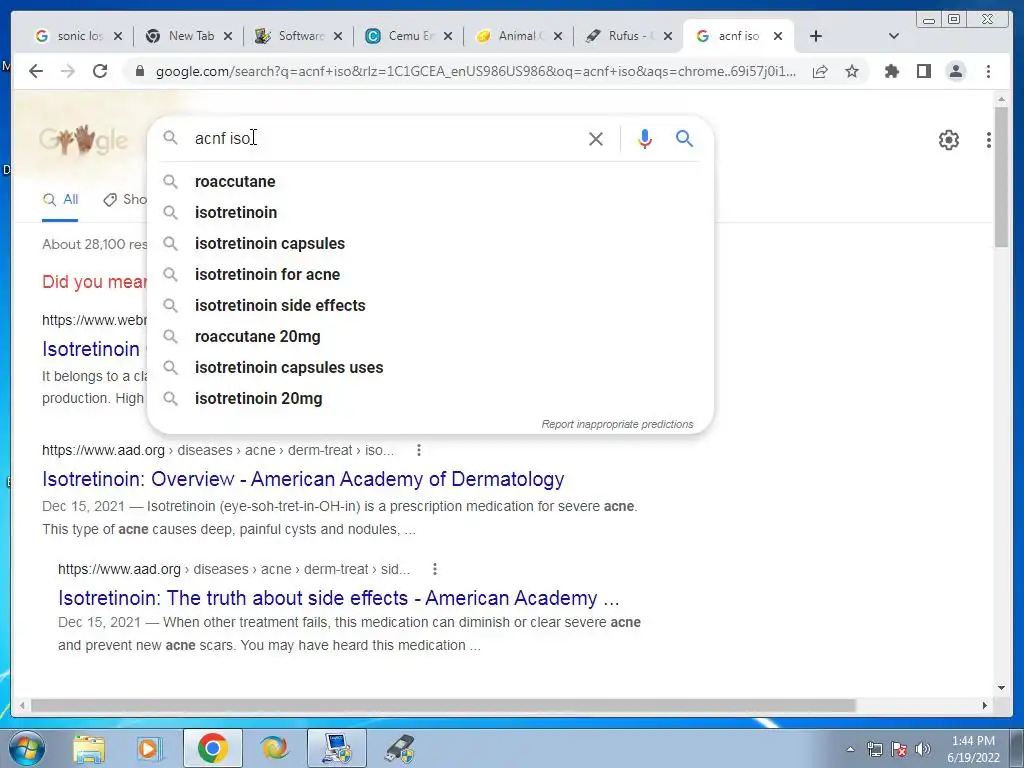1024x768 pixels.
Task: Open the tab search dropdown chevron
Action: tap(894, 36)
